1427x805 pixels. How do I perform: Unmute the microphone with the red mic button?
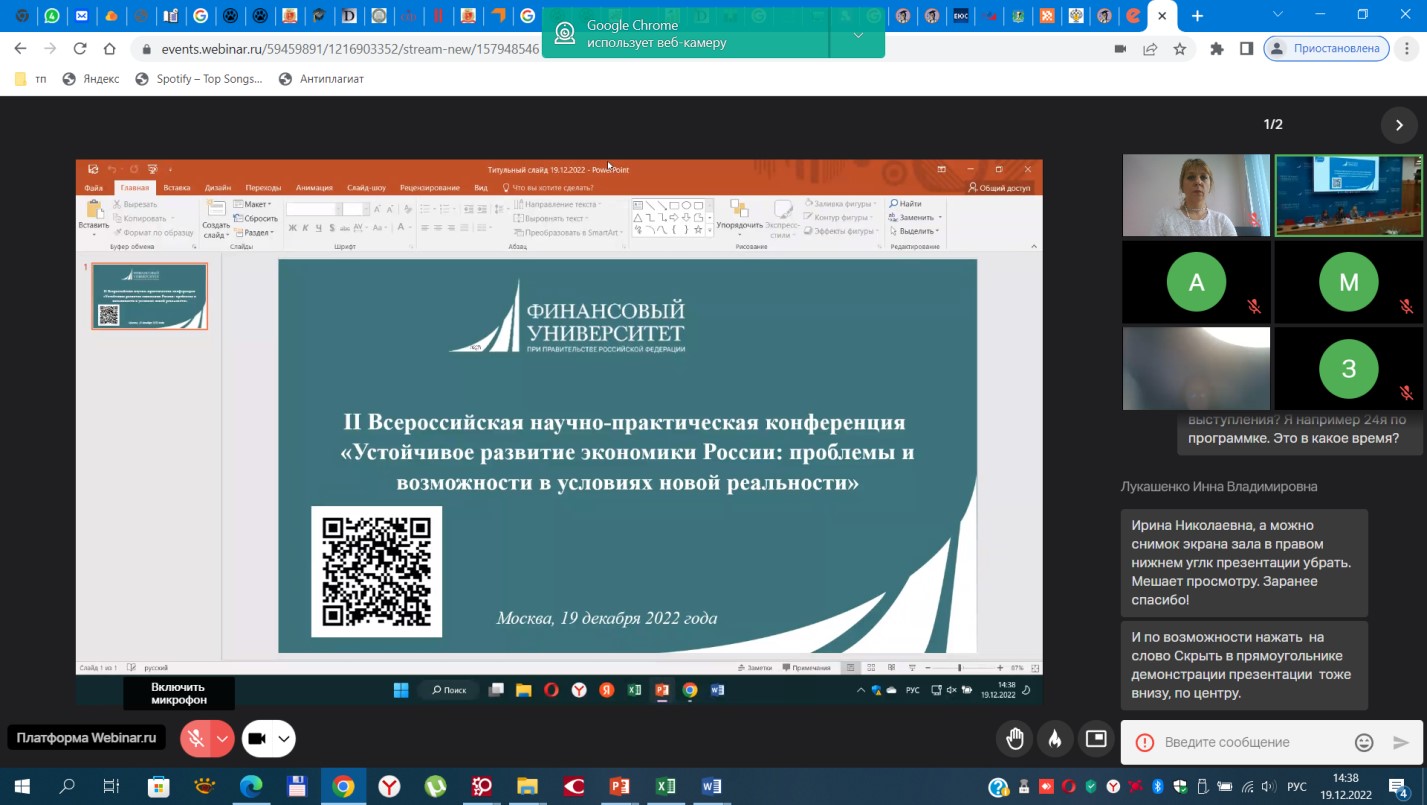197,739
